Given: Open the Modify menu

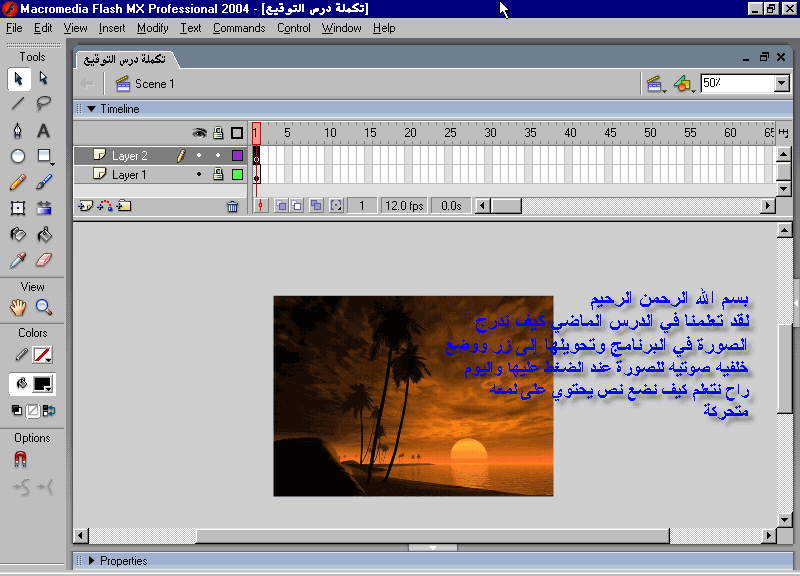Looking at the screenshot, I should (x=153, y=28).
